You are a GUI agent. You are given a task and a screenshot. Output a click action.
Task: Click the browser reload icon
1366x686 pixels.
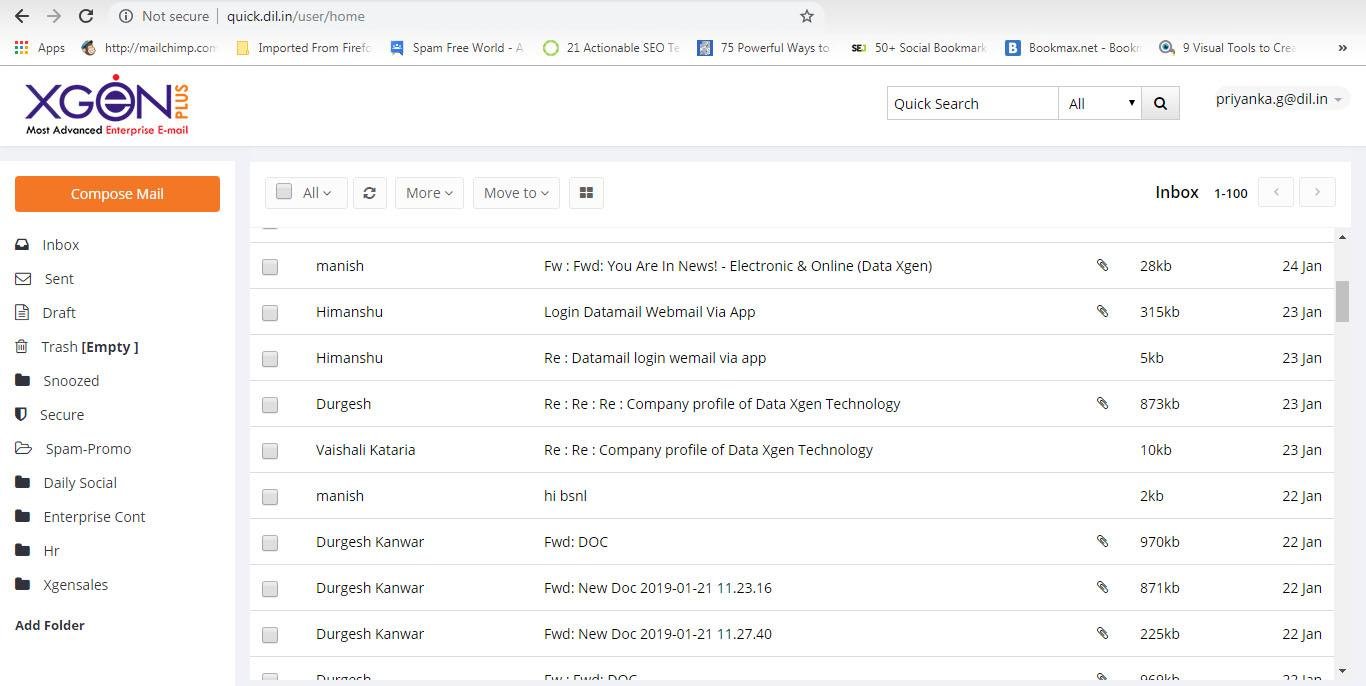tap(85, 16)
